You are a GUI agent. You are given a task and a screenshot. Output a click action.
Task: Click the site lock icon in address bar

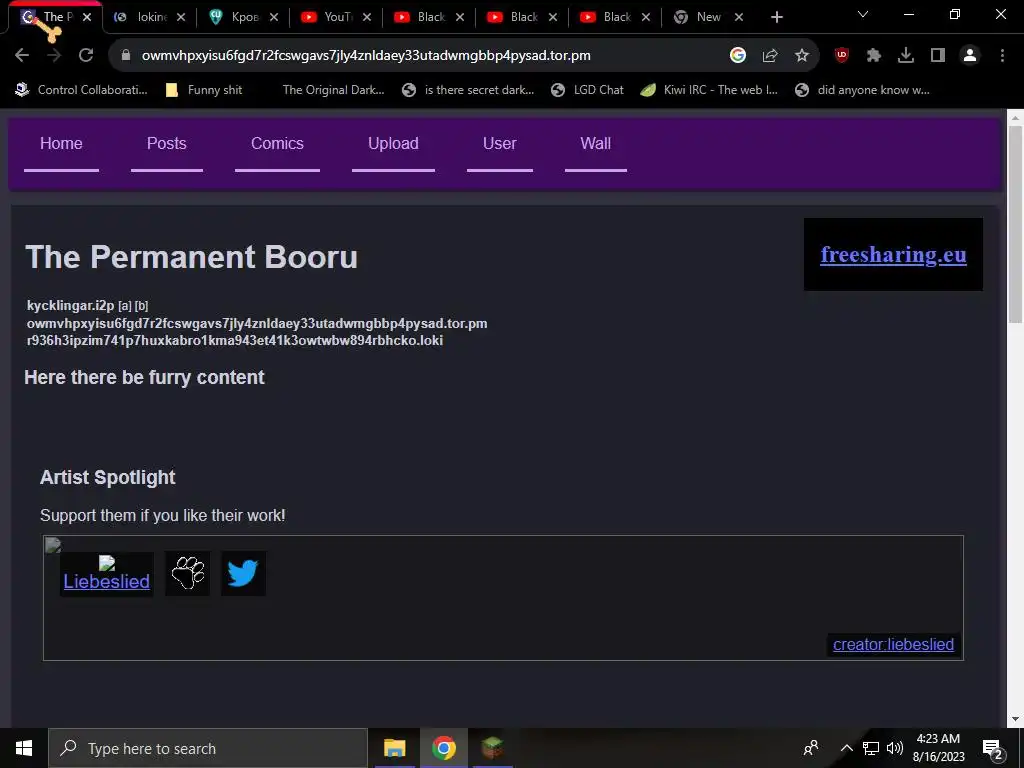pyautogui.click(x=126, y=56)
